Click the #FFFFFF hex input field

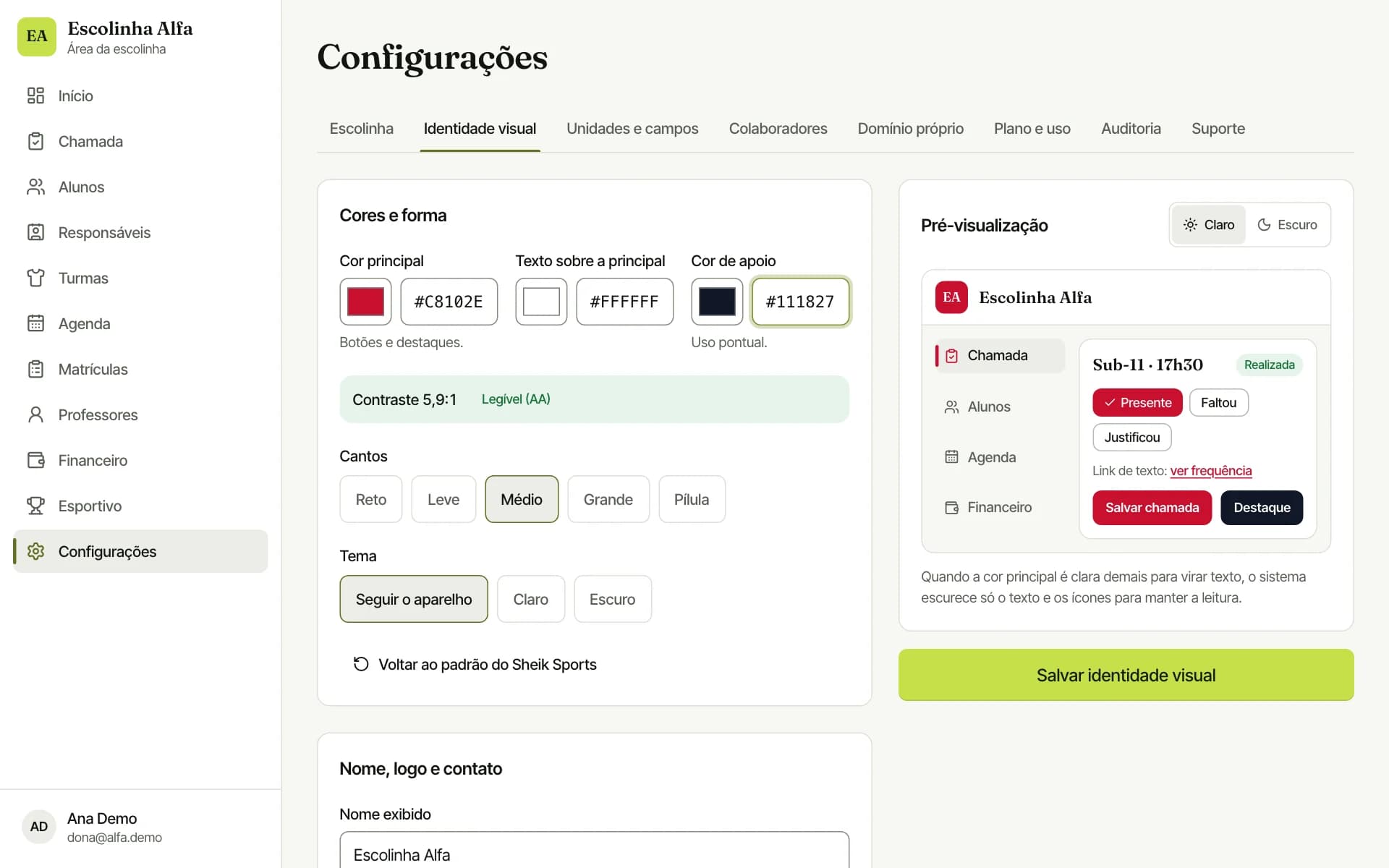tap(624, 302)
